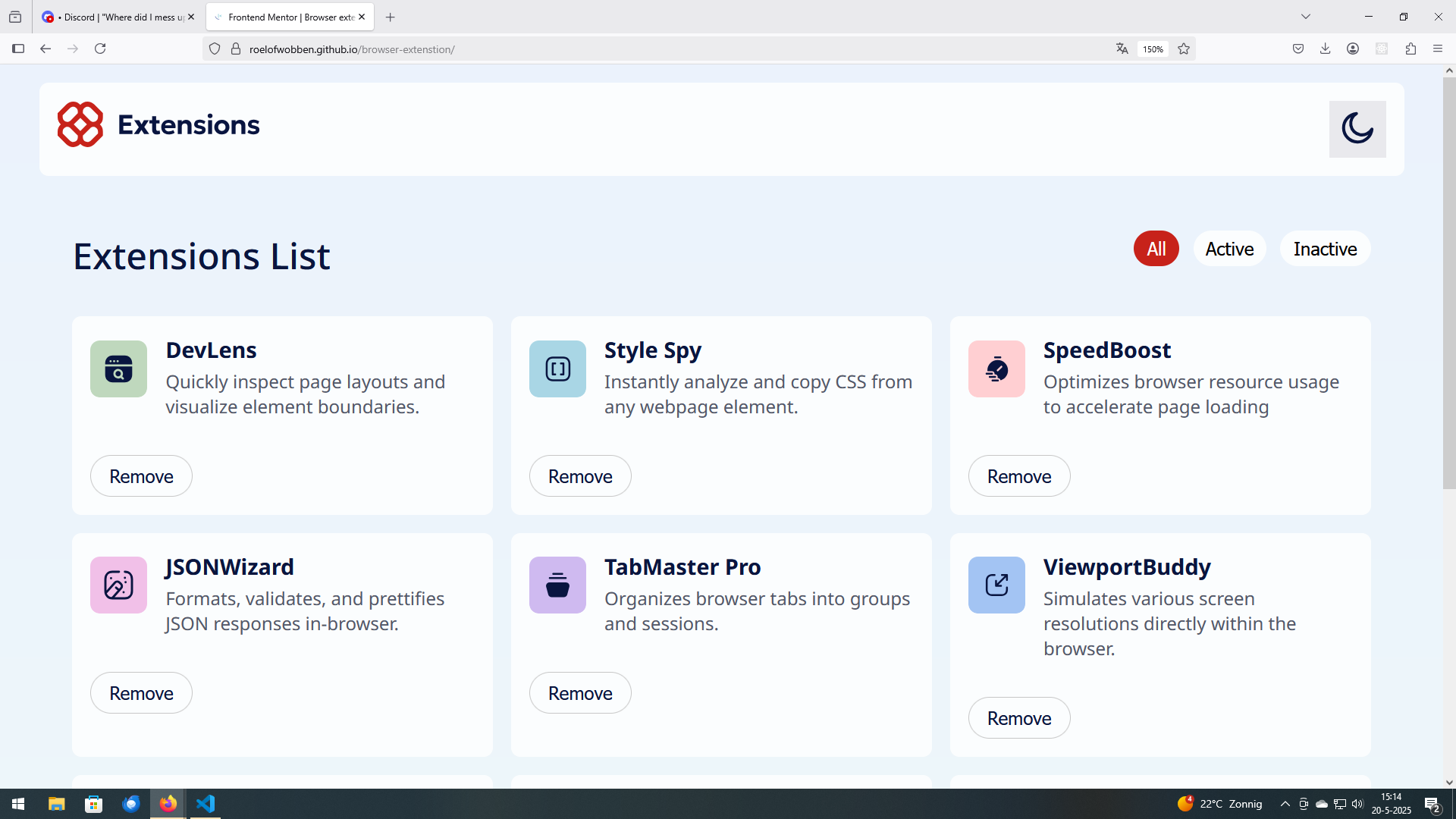Click the Extensions logo icon
The width and height of the screenshot is (1456, 819).
point(80,124)
